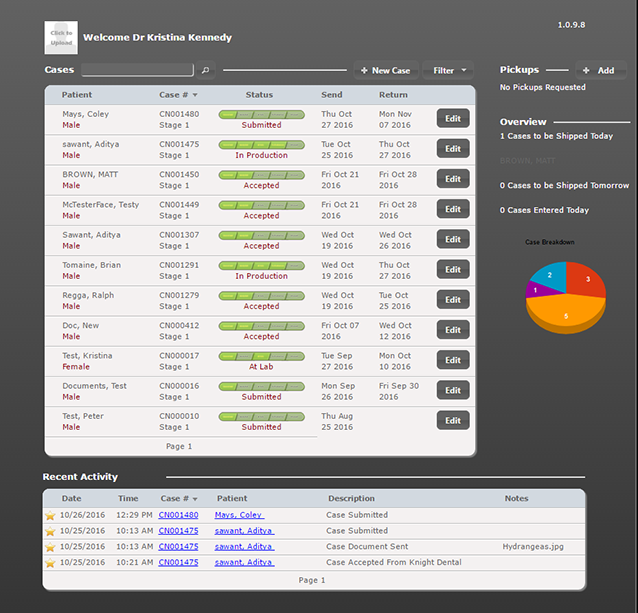Edit case CN001307 Sawant, Aditya
The height and width of the screenshot is (613, 638).
(x=453, y=239)
